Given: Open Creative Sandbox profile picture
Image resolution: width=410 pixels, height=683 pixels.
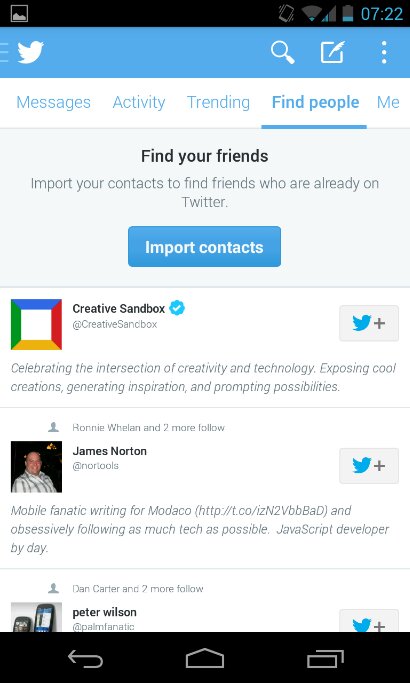Looking at the screenshot, I should click(36, 324).
